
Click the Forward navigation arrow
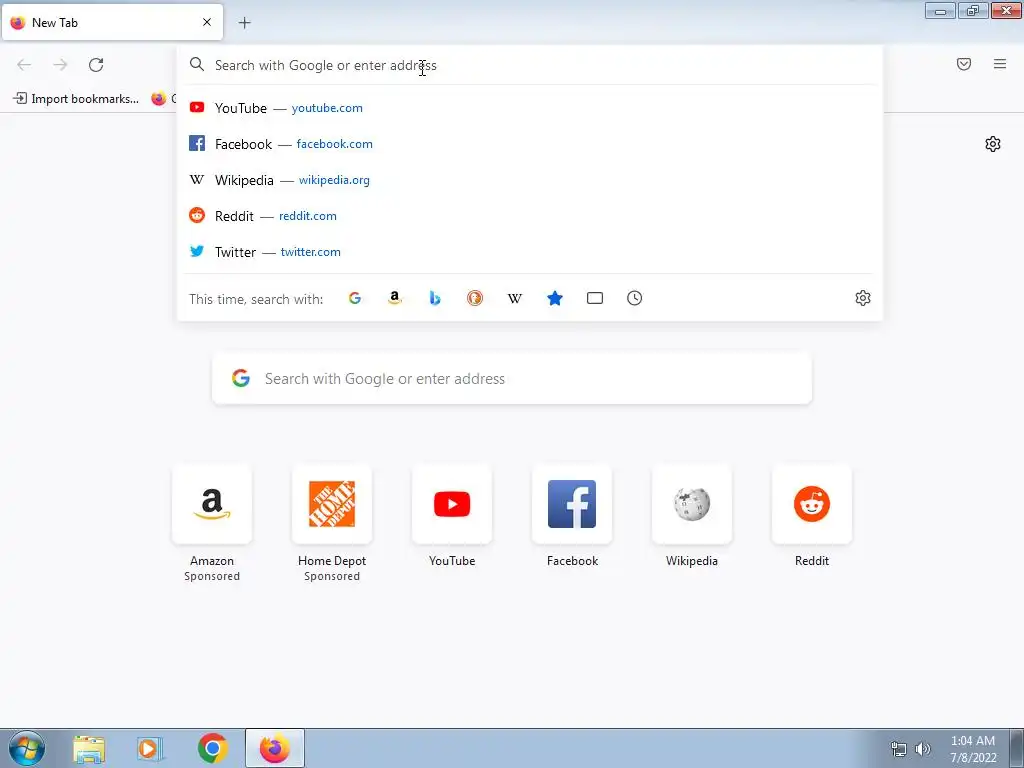point(60,65)
